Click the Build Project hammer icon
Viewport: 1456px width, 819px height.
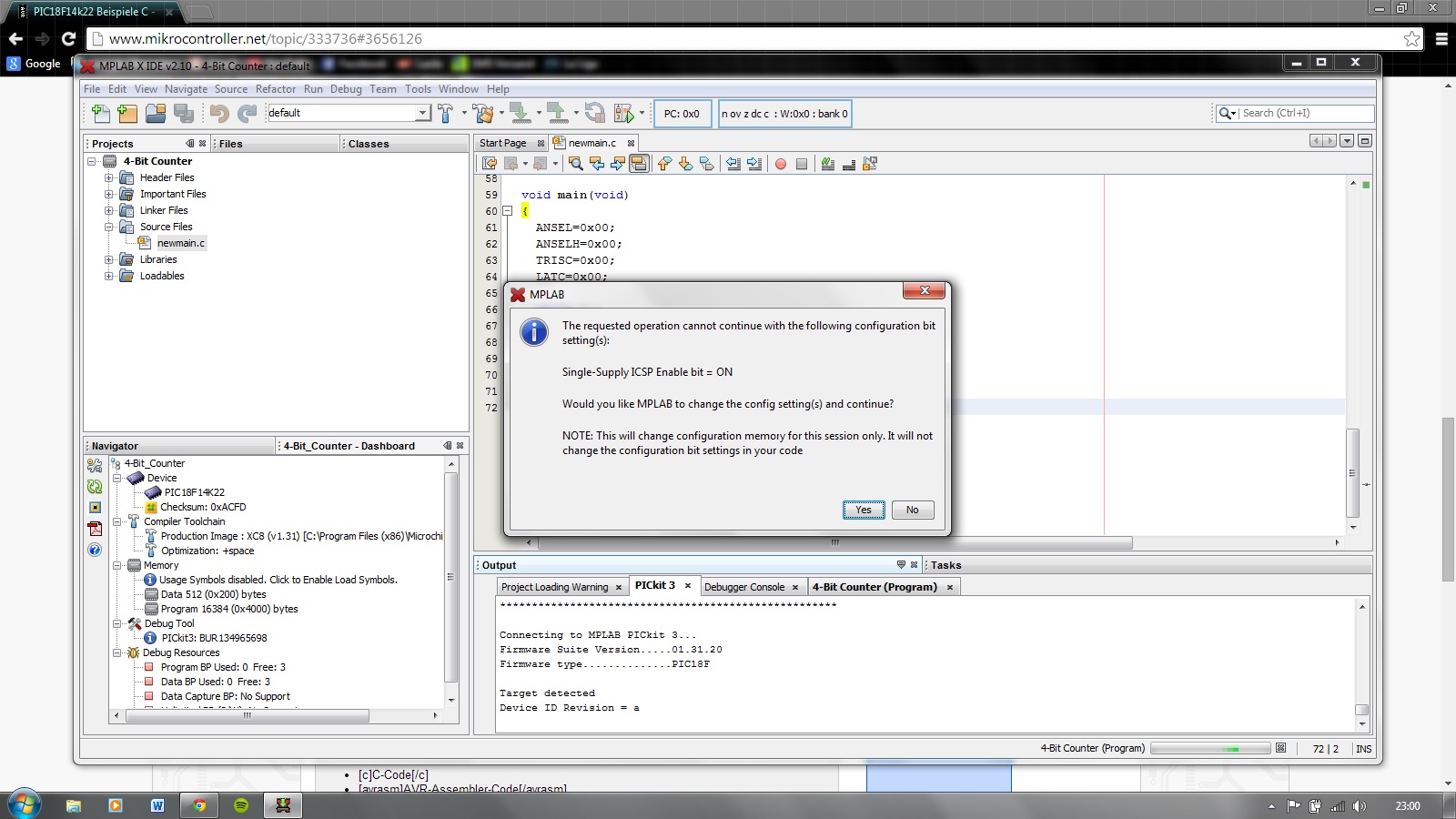445,113
